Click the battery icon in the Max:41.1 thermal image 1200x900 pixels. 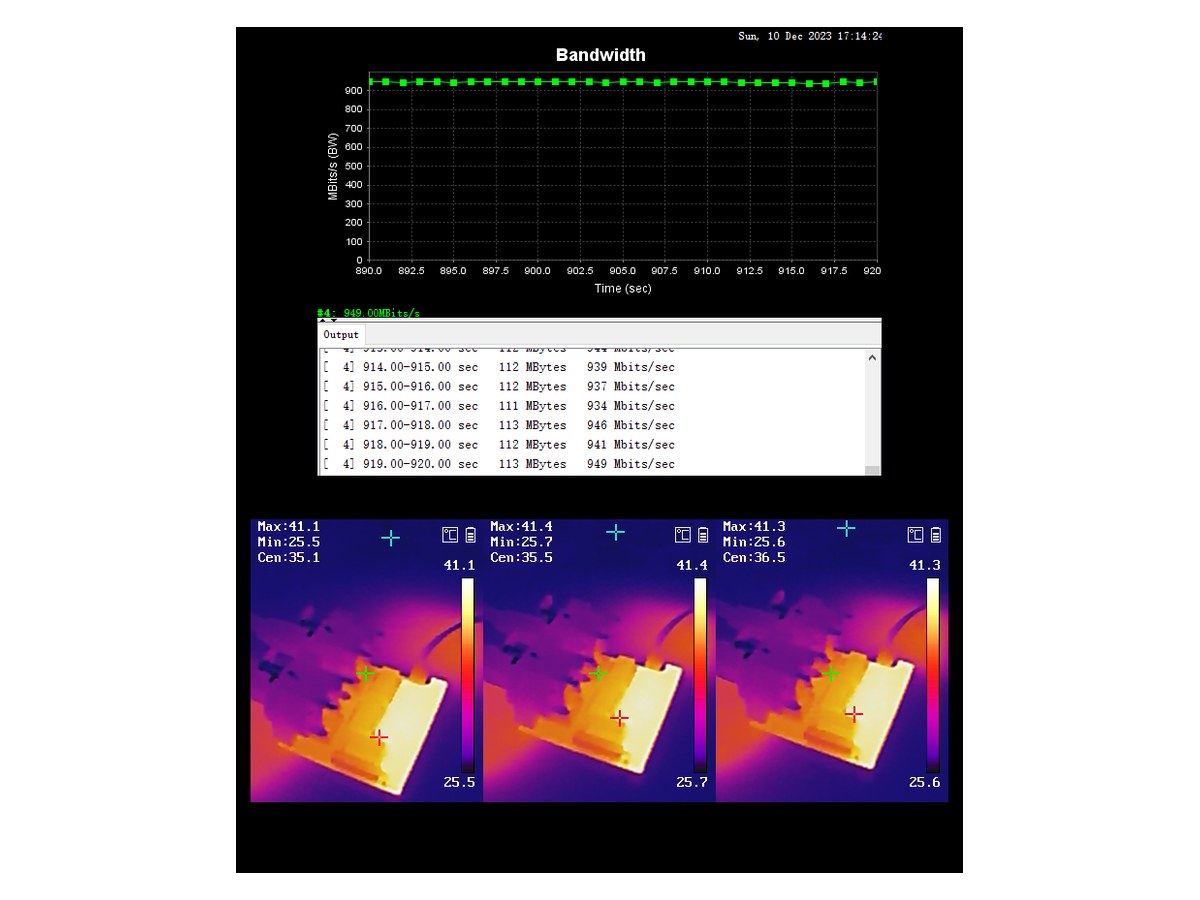(x=471, y=535)
